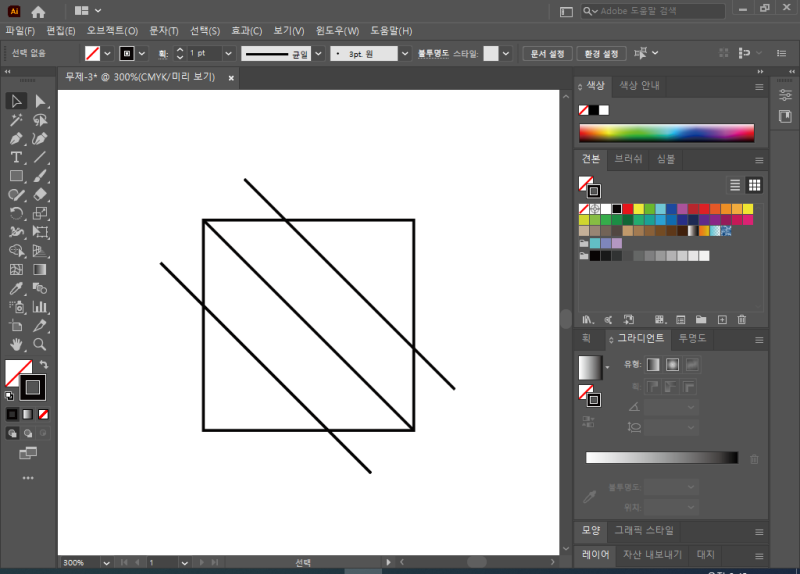Close the 무제-3 document tab
The height and width of the screenshot is (574, 800).
[231, 78]
